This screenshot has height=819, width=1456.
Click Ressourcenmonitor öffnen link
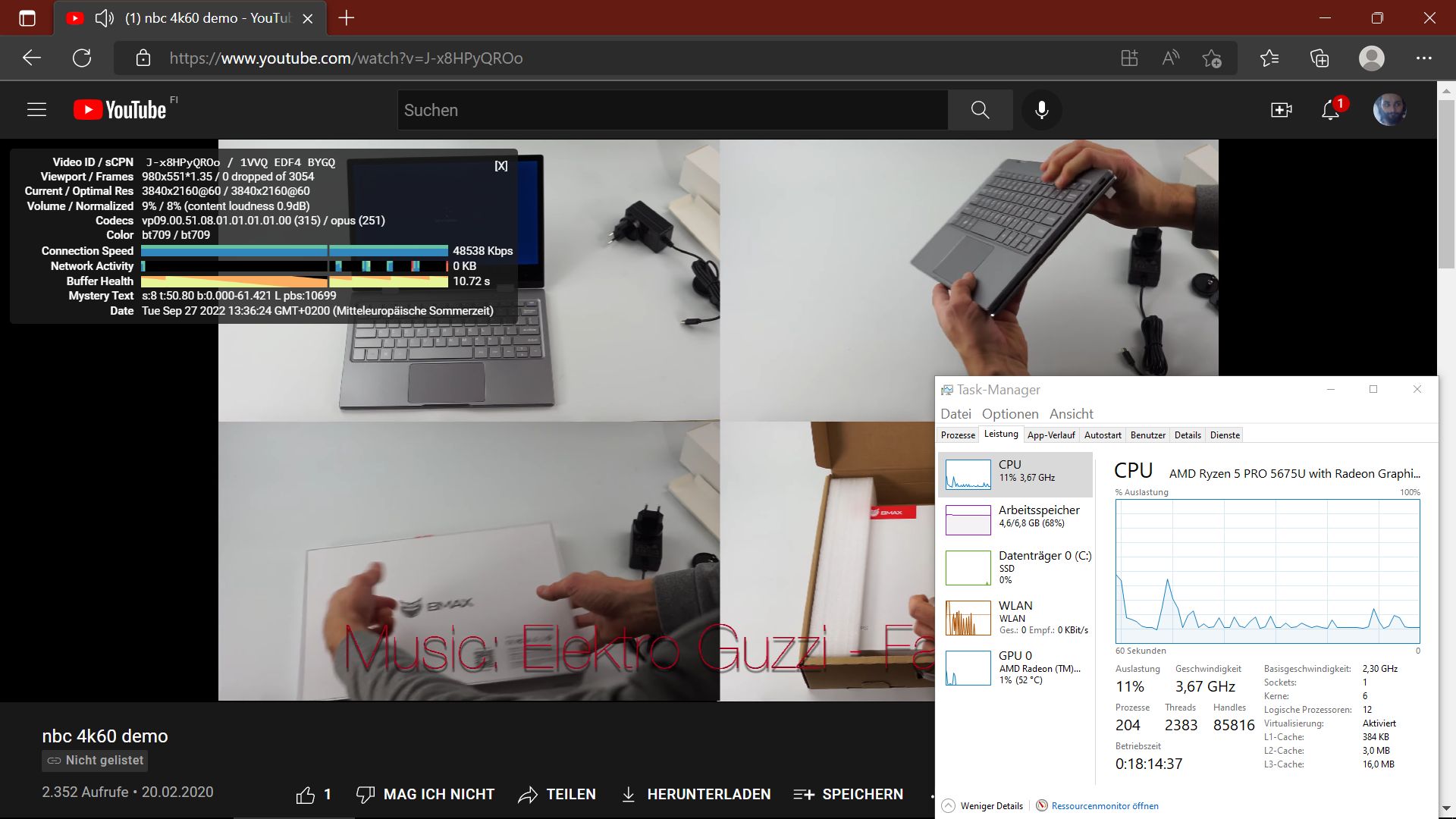(x=1104, y=805)
